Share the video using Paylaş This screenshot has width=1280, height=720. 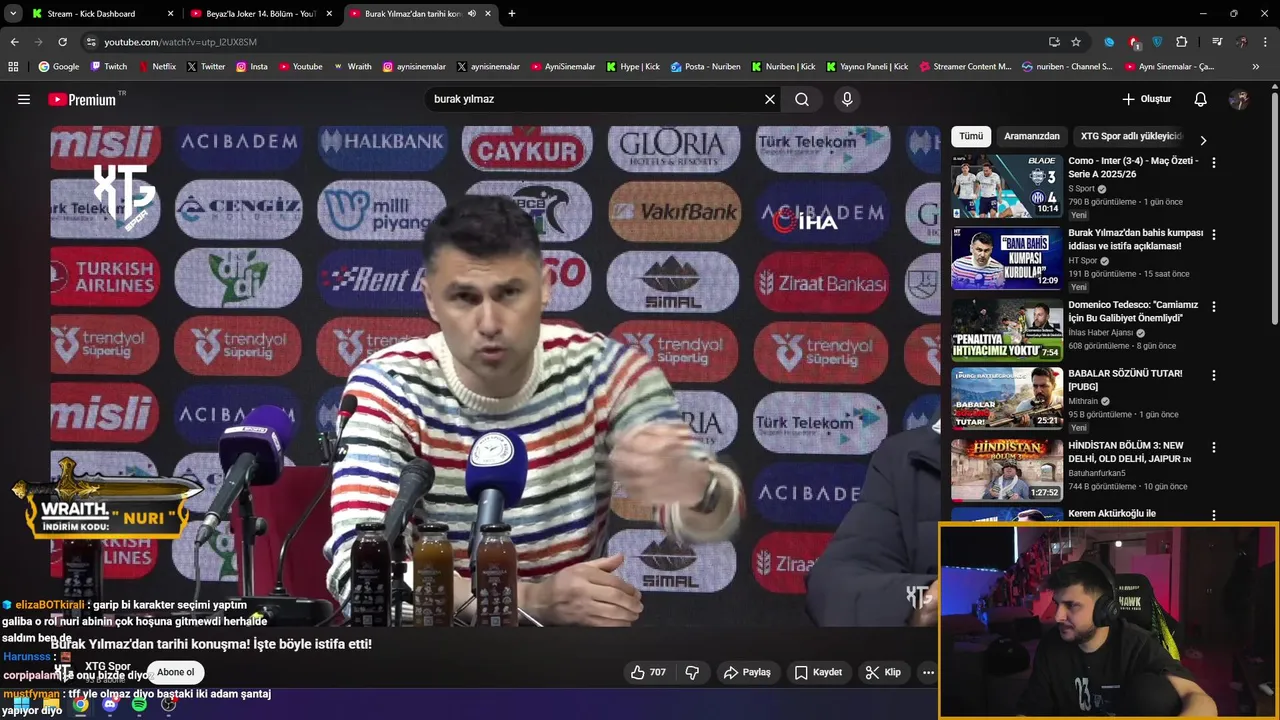(x=747, y=672)
